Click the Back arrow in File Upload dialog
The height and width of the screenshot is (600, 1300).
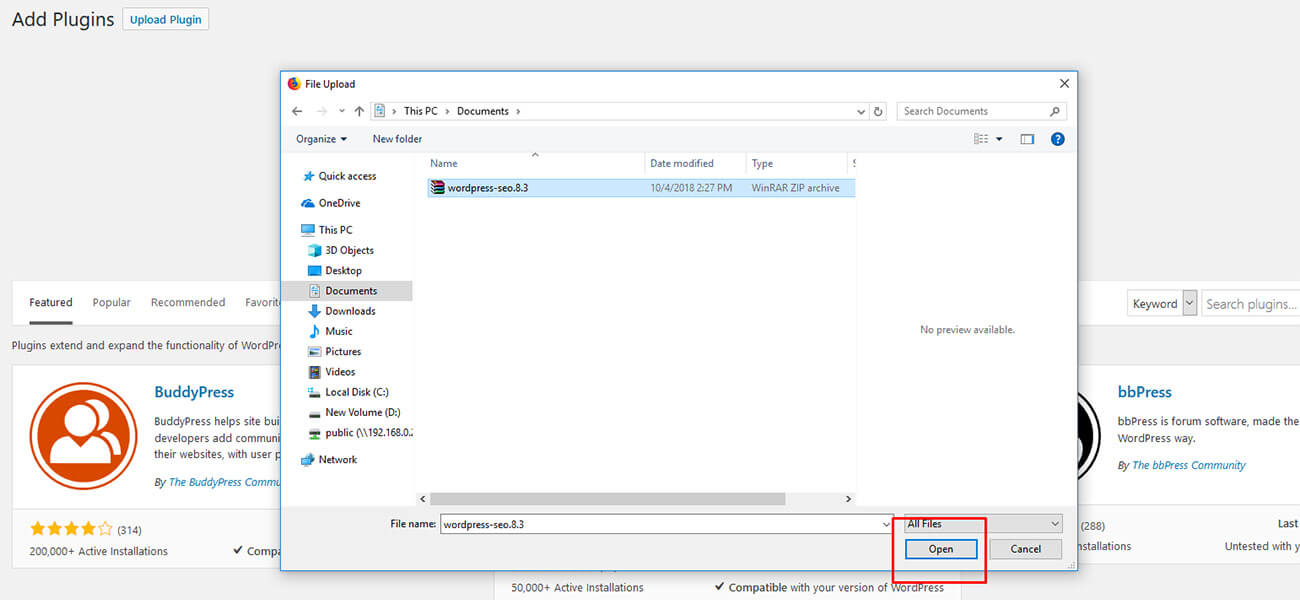coord(297,111)
